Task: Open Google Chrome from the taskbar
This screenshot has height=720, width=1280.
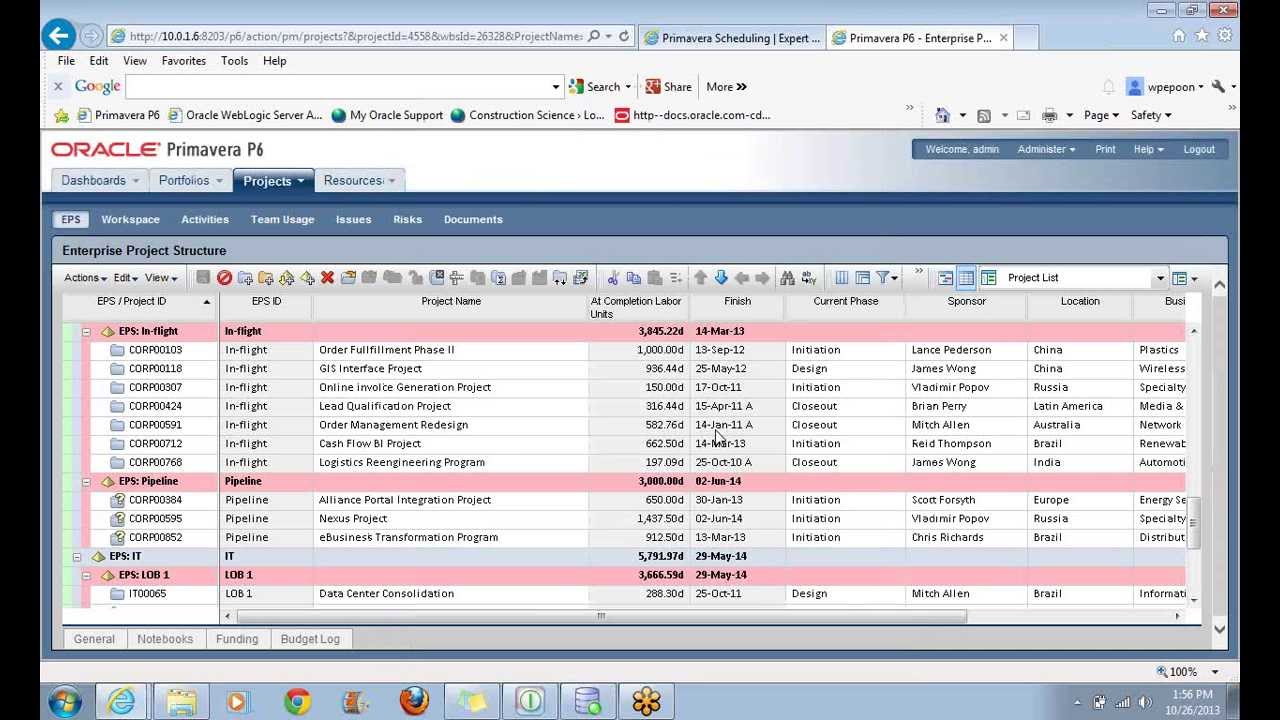Action: [x=297, y=701]
